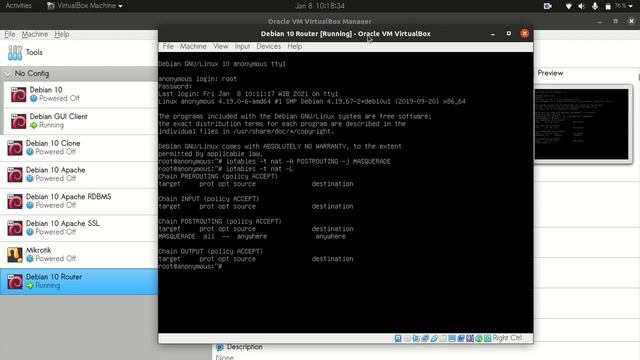This screenshot has height=360, width=640.
Task: Open the VM window Input menu
Action: 242,47
